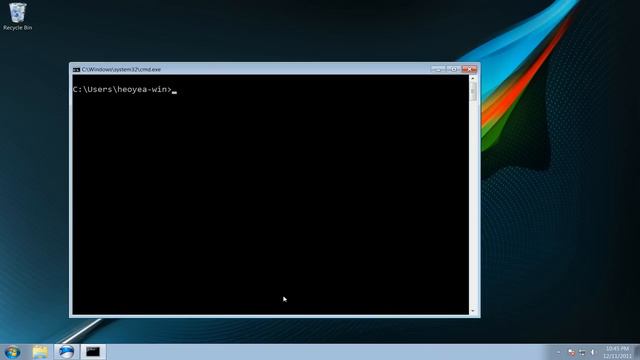The width and height of the screenshot is (640, 360).
Task: Select the Recycle Bin desktop icon
Action: coord(17,16)
